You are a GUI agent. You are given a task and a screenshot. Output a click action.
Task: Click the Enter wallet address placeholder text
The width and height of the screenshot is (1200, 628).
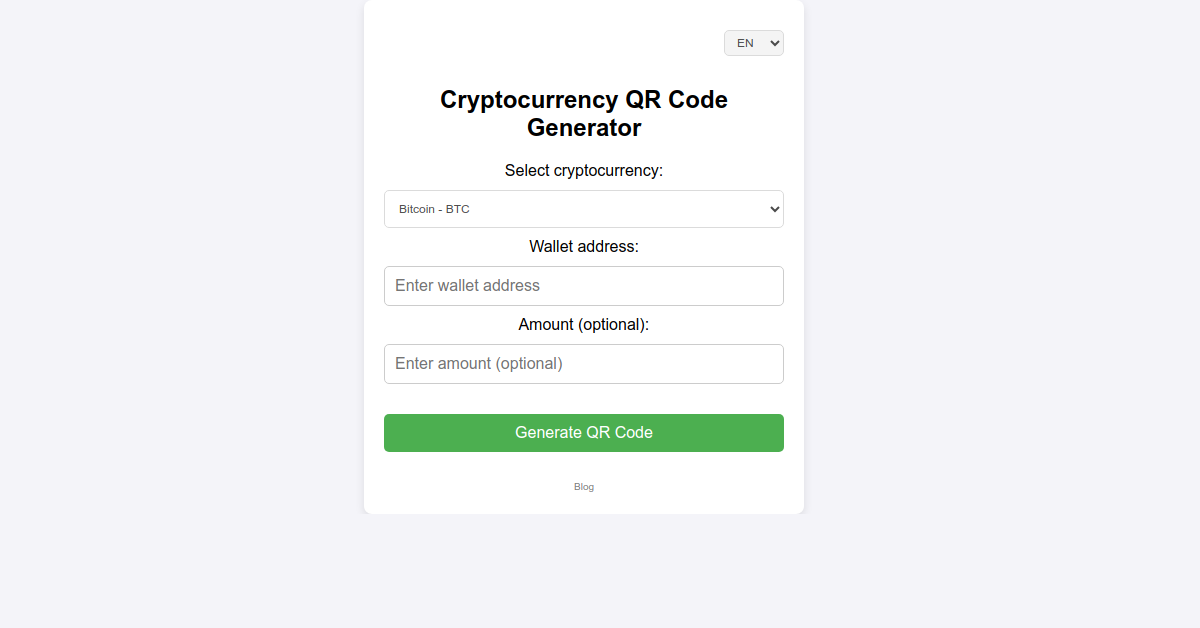coord(467,286)
